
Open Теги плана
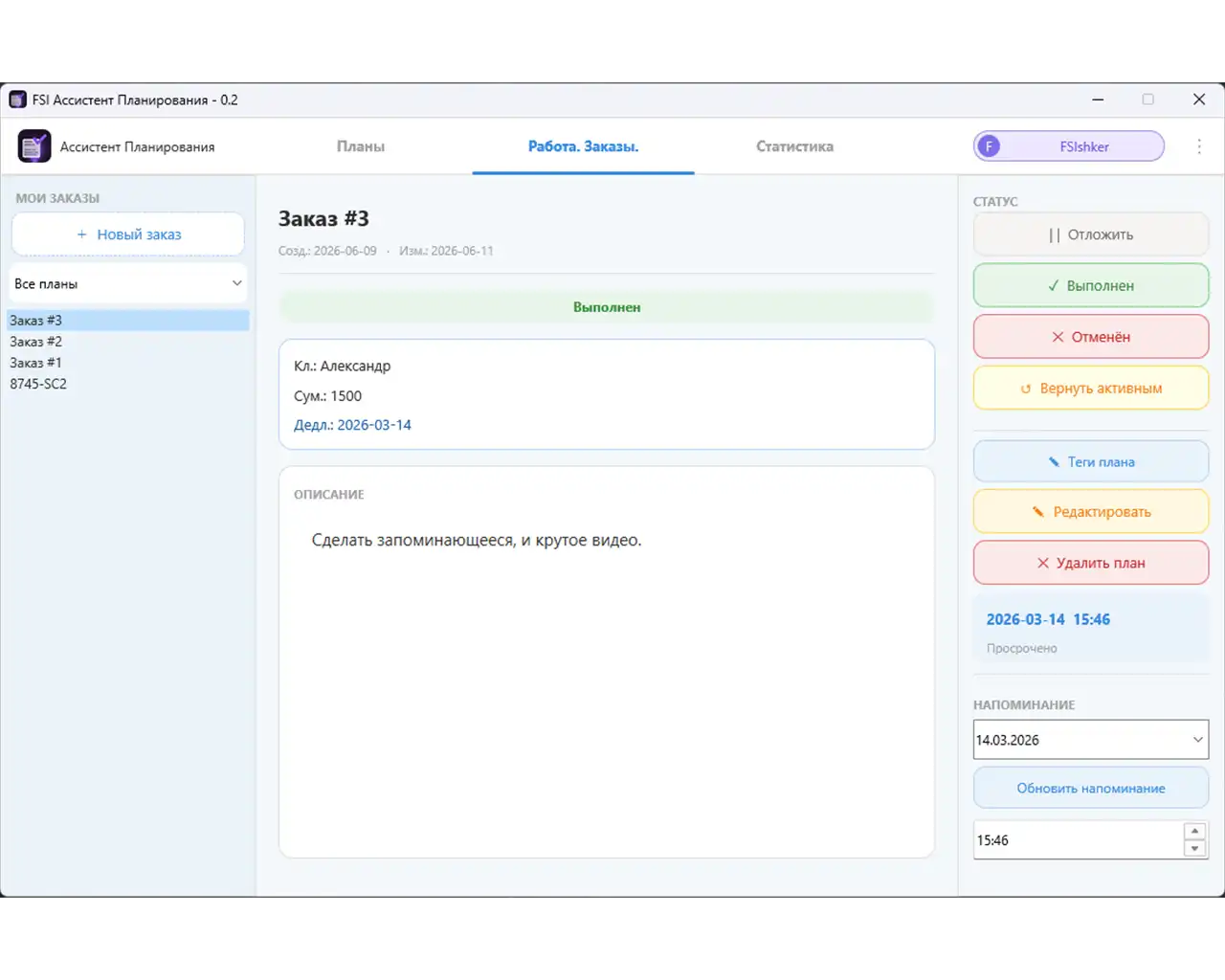pyautogui.click(x=1091, y=461)
